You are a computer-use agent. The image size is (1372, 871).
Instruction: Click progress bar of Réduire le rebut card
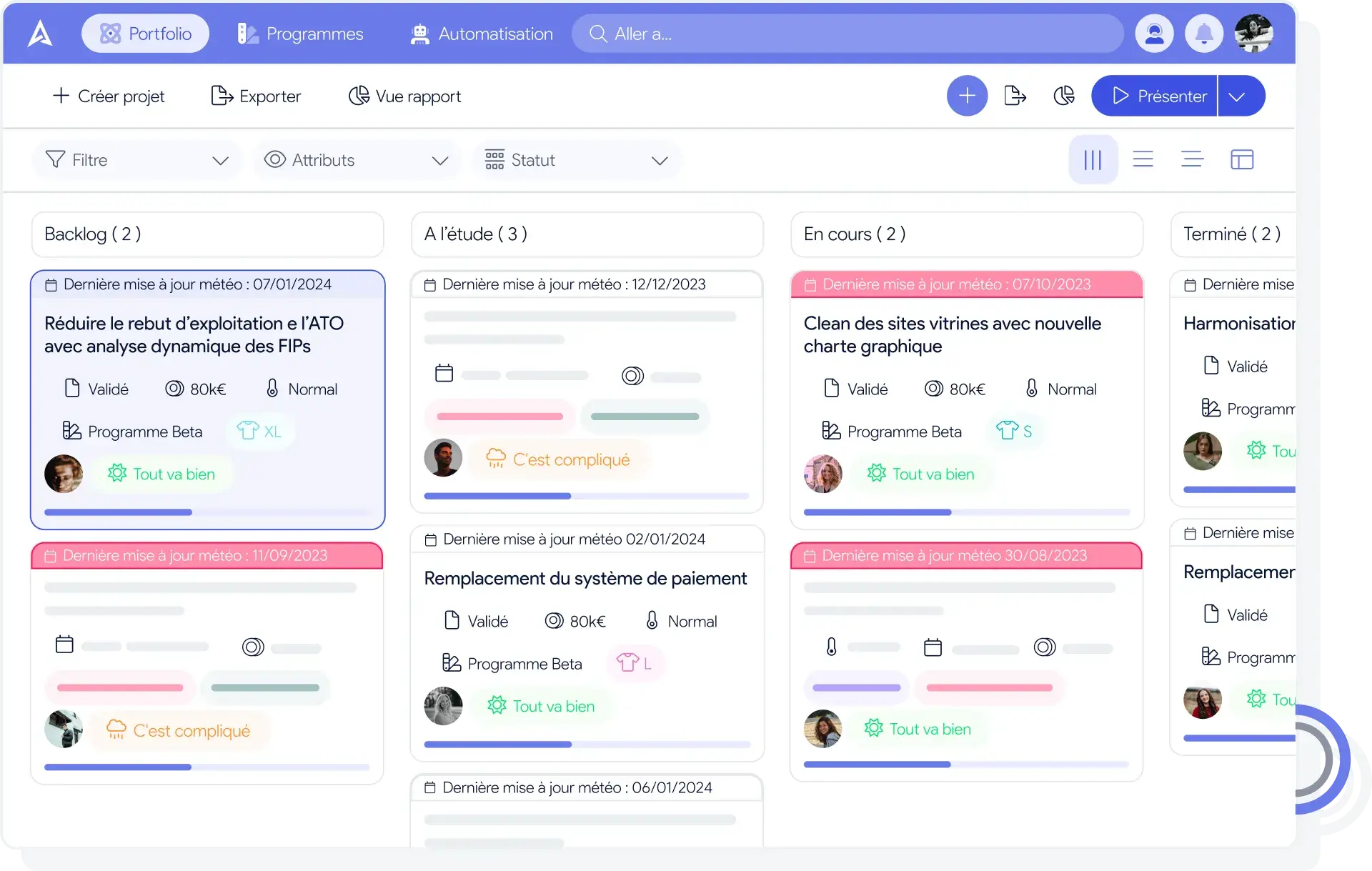(207, 512)
